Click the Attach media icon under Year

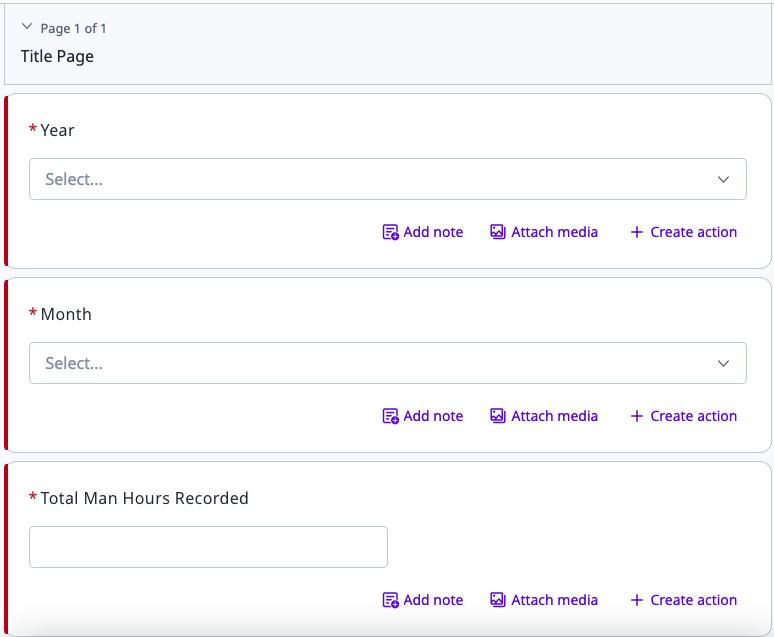[498, 232]
